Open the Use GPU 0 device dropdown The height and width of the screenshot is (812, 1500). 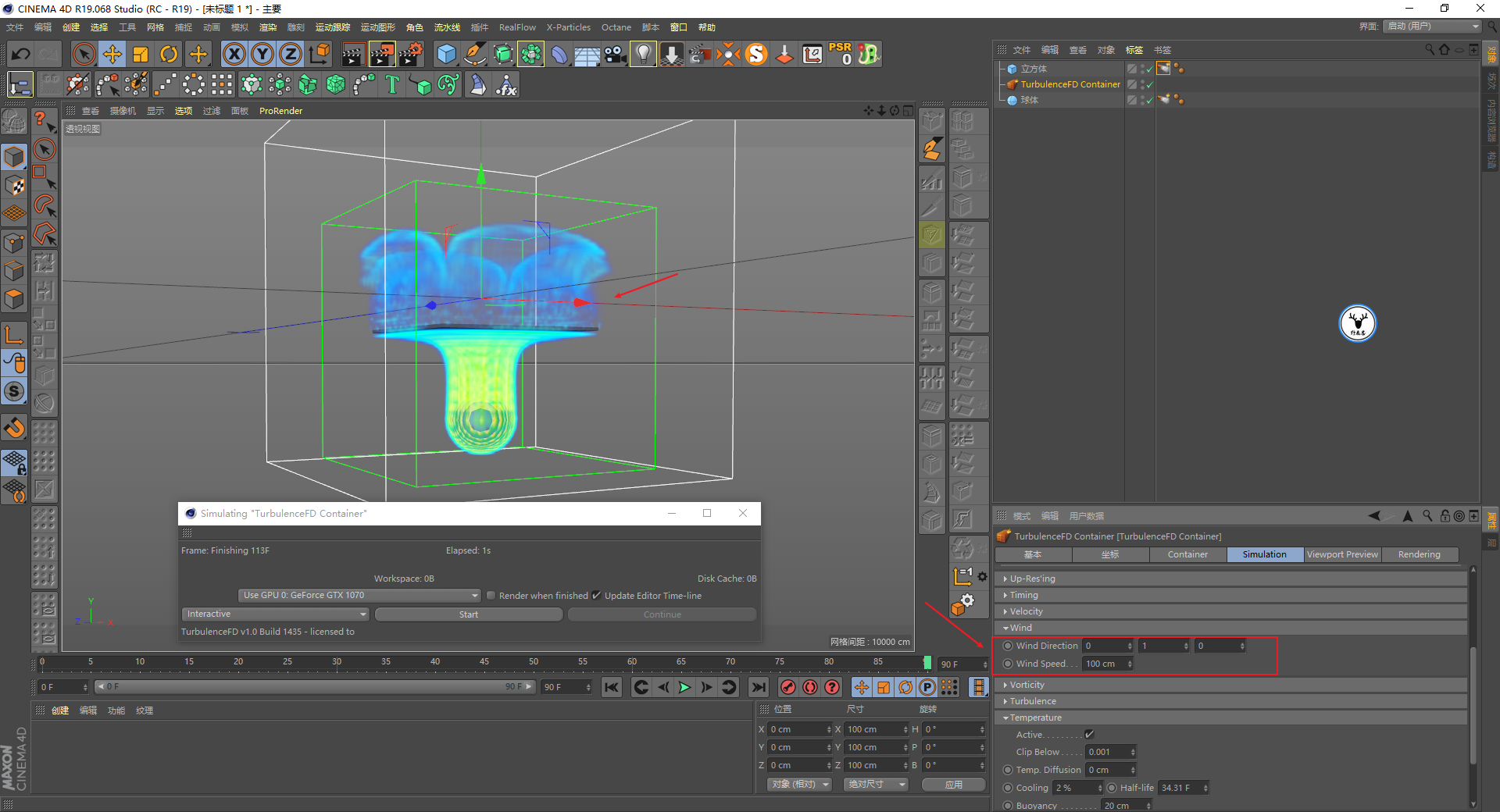pyautogui.click(x=359, y=595)
